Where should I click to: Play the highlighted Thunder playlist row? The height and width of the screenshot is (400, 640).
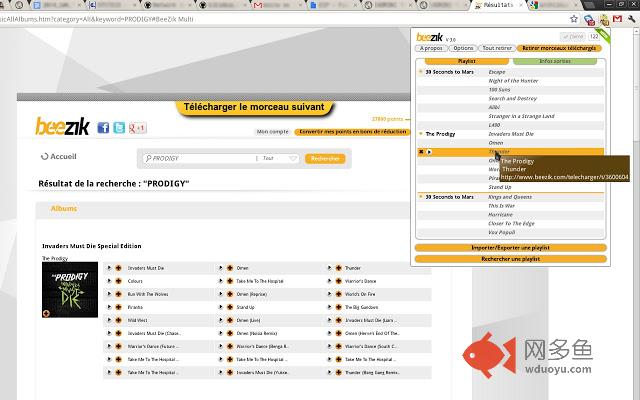pyautogui.click(x=429, y=152)
